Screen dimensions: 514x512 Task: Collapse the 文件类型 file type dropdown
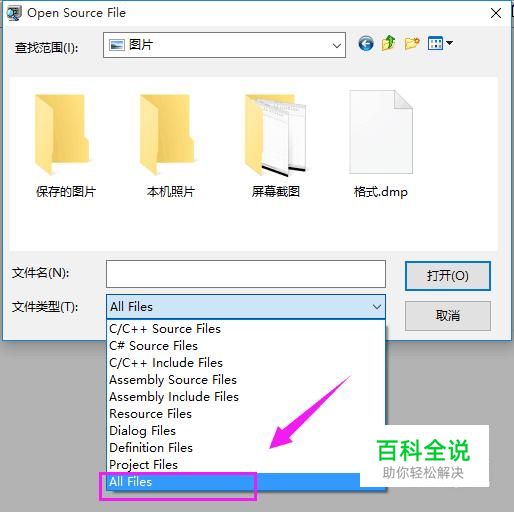pos(377,307)
